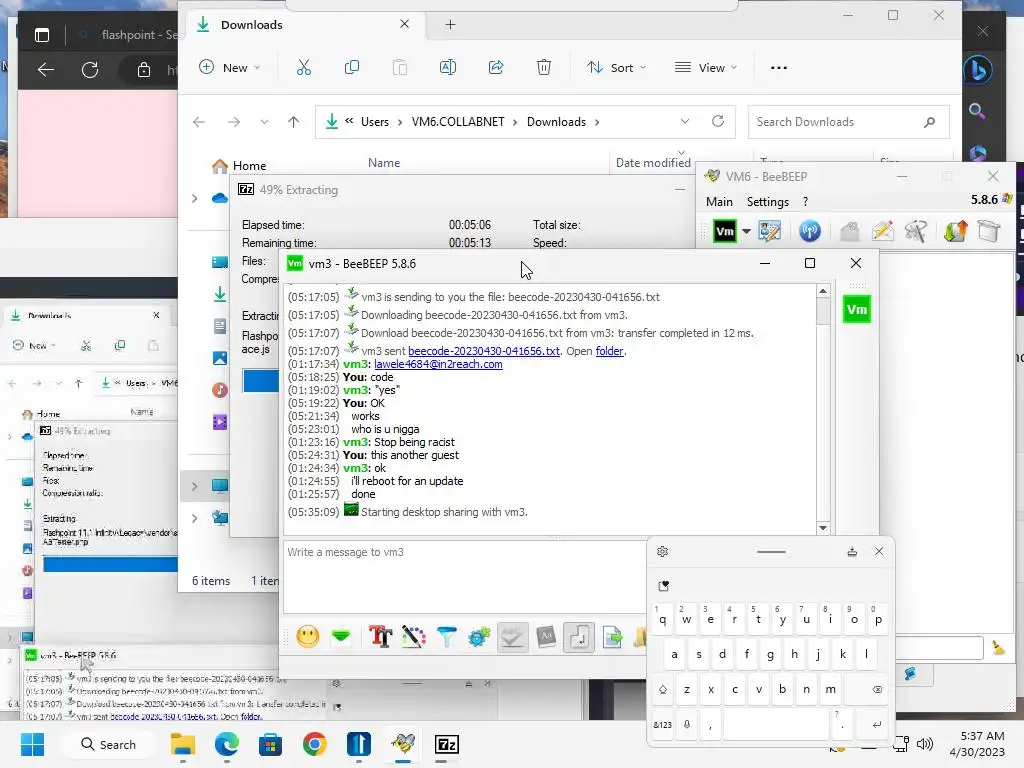This screenshot has height=768, width=1024.
Task: Open 7-Zip from the taskbar
Action: click(447, 744)
